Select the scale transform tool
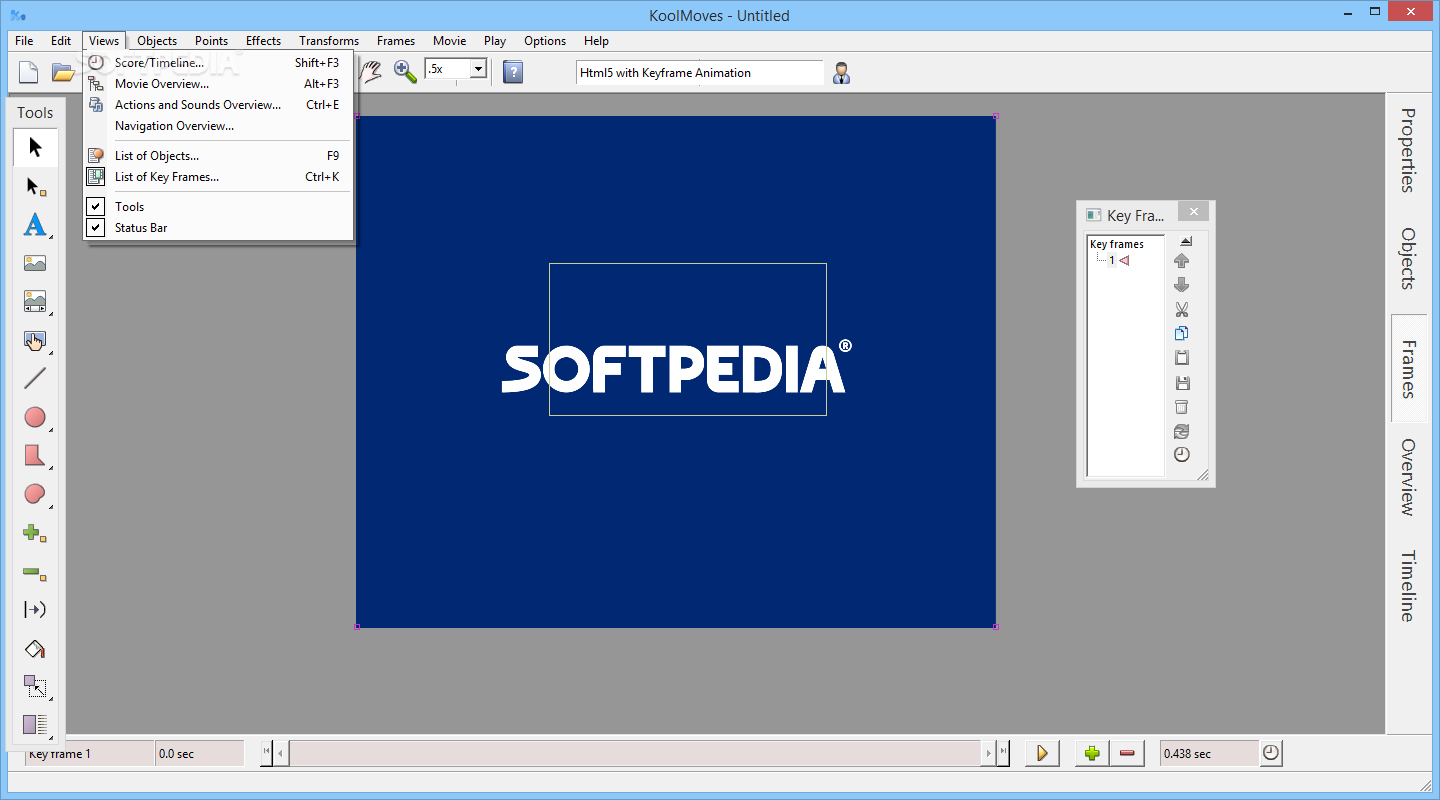 (x=35, y=687)
